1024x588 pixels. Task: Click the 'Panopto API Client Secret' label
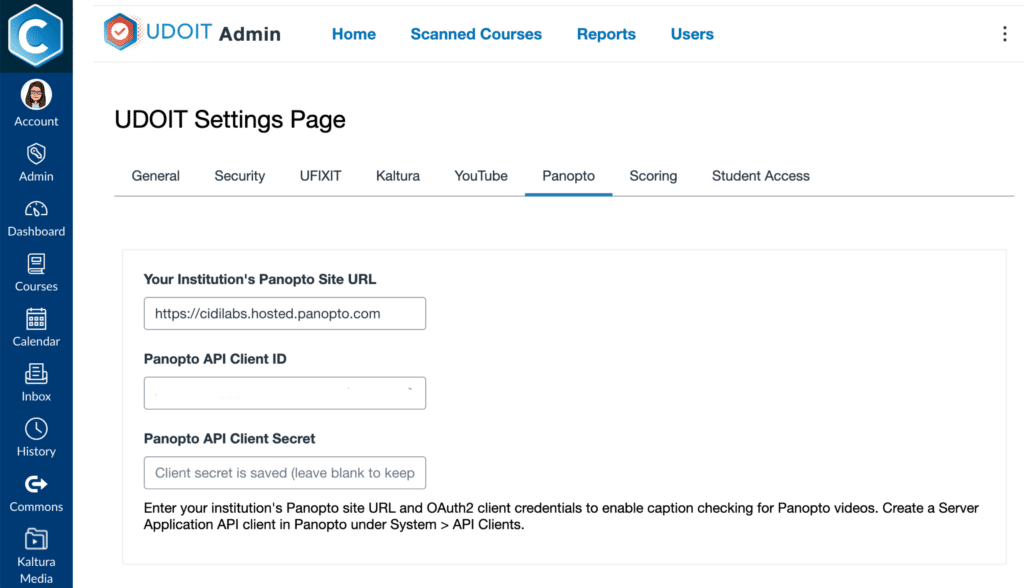[x=229, y=438]
